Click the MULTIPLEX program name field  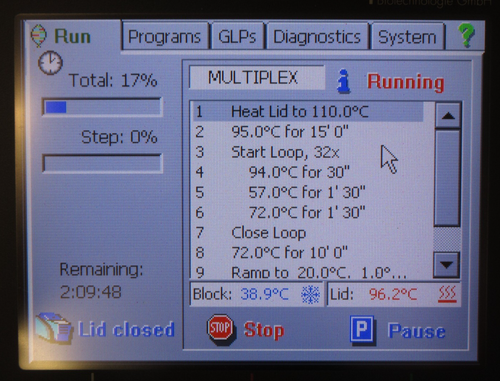(257, 78)
